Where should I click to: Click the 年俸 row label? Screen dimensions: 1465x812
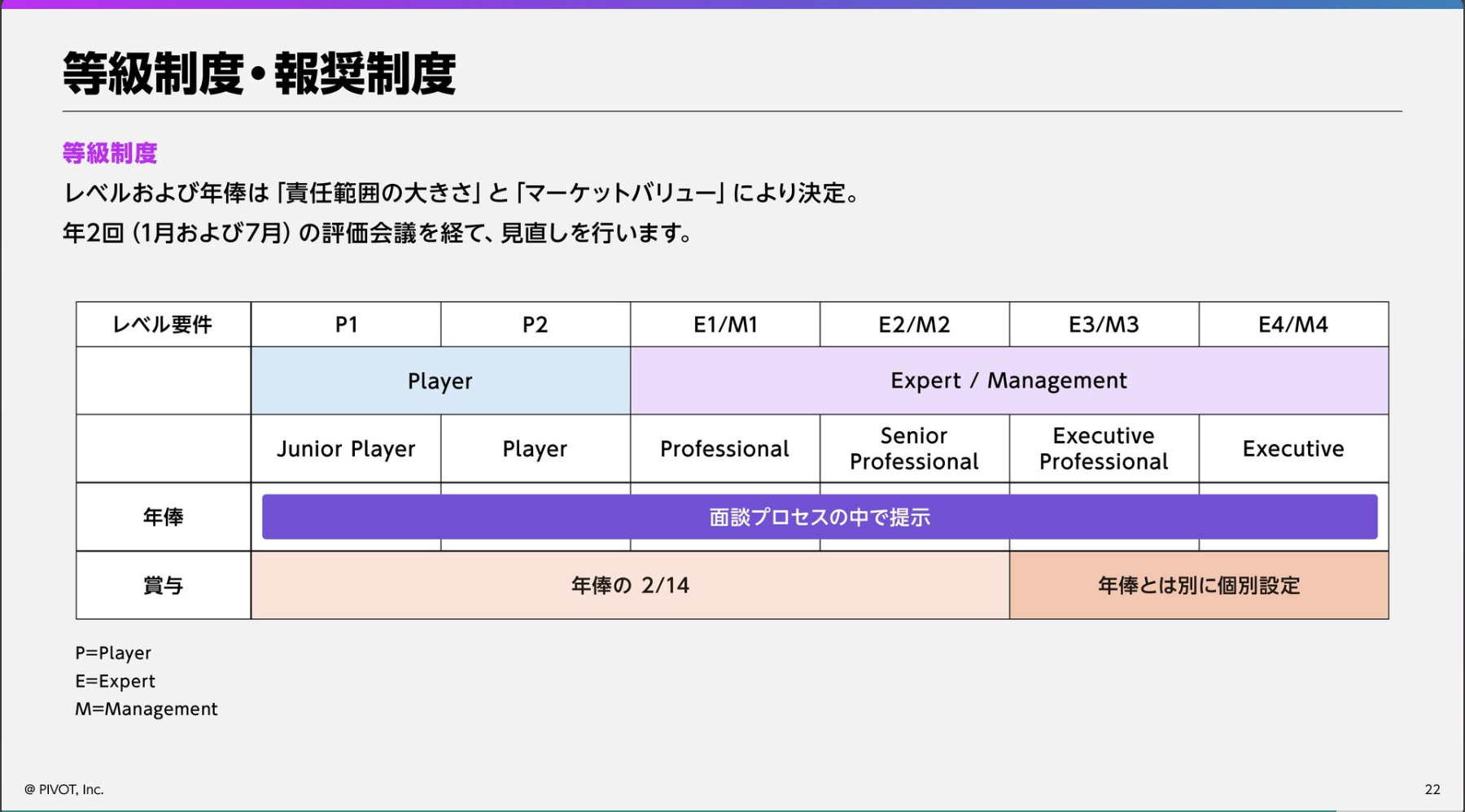click(x=163, y=517)
